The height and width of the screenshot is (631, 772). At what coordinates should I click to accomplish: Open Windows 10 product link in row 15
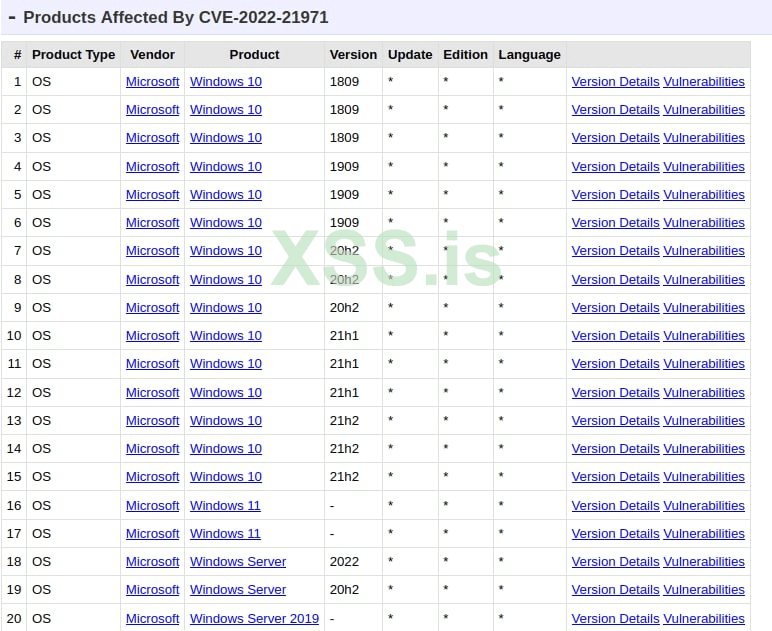[226, 477]
